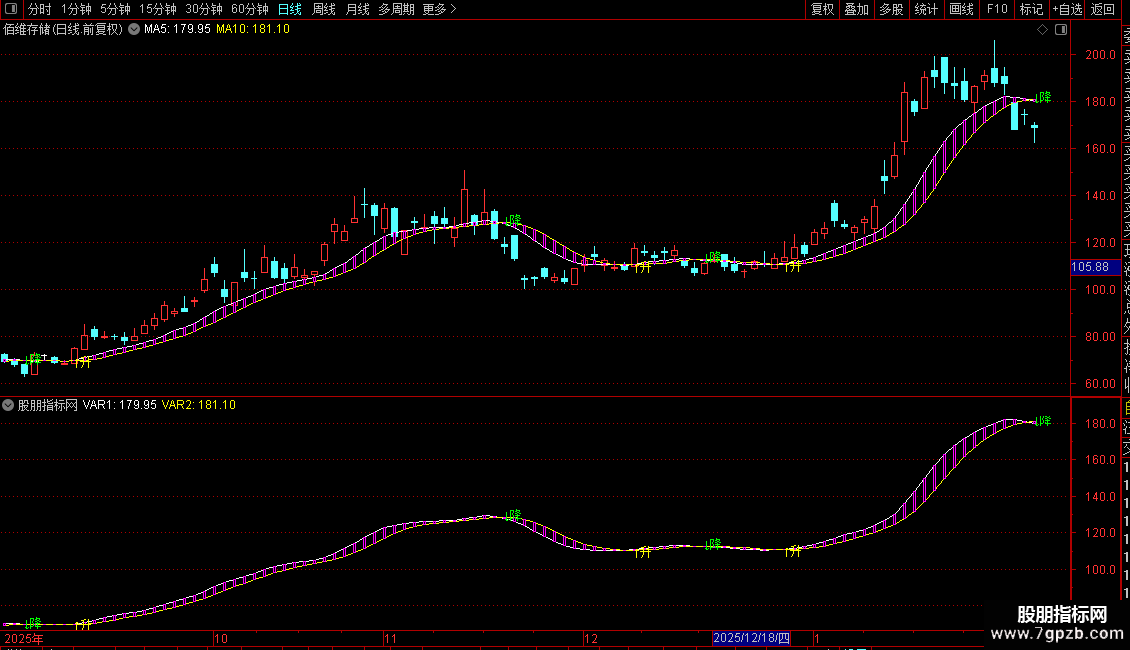Click the 叠加 overlay button

(x=857, y=9)
